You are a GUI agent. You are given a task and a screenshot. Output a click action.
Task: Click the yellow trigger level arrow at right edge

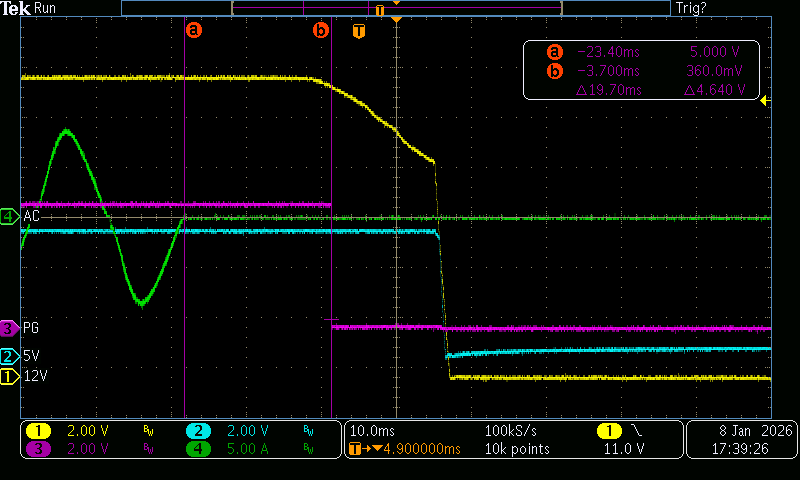765,100
